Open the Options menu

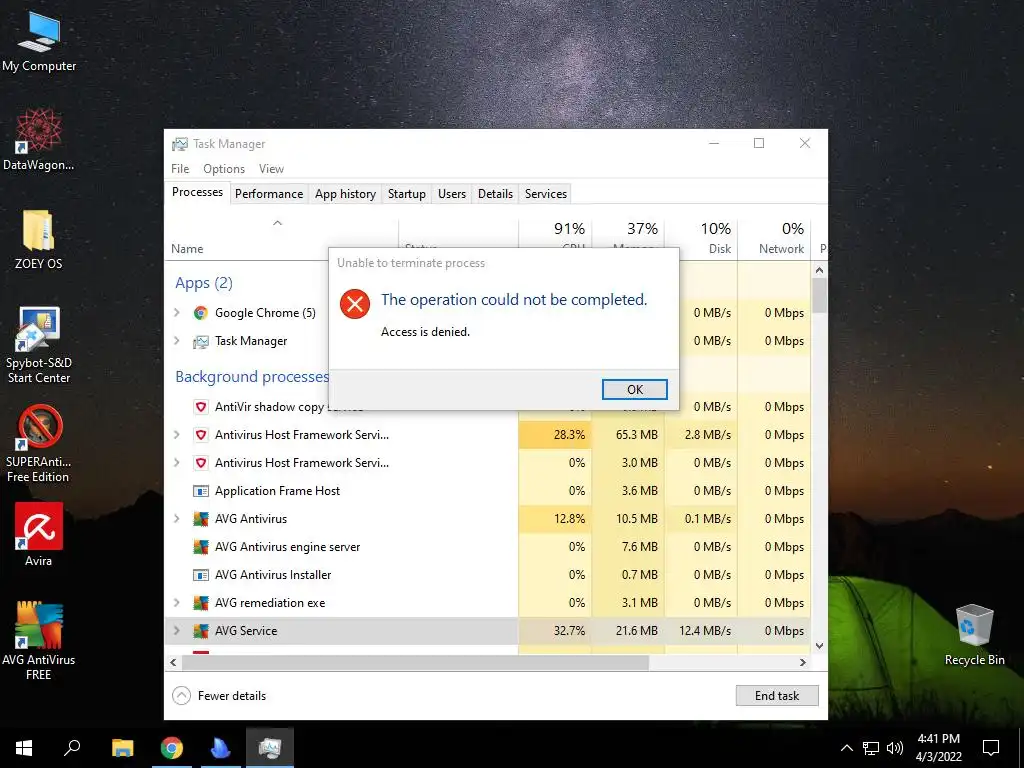pos(224,169)
